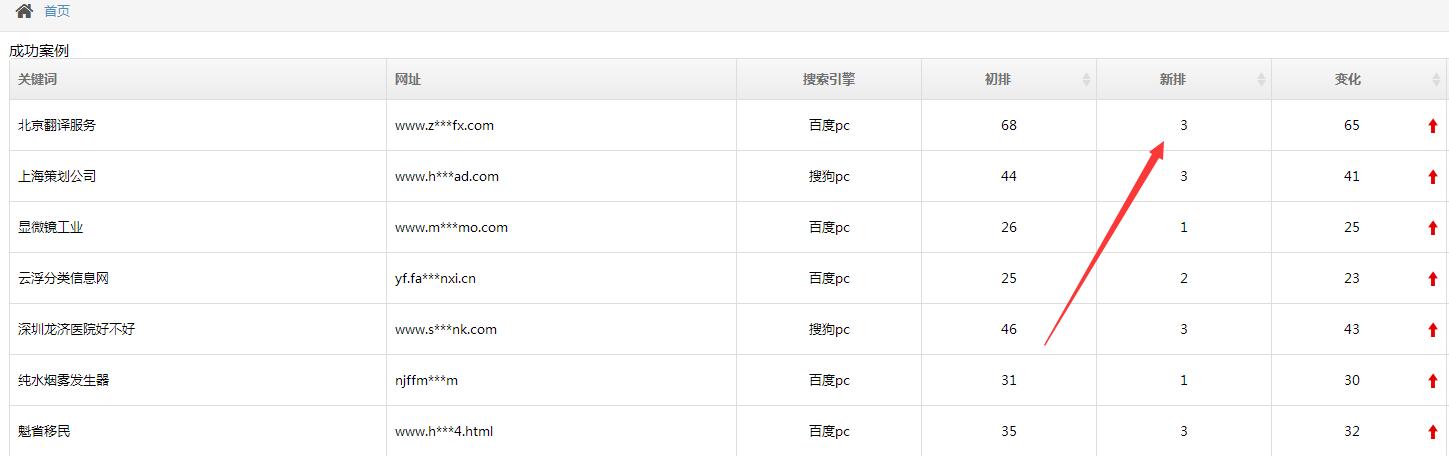Sort table by 新排 column arrows
Image resolution: width=1449 pixels, height=456 pixels.
[x=1261, y=80]
